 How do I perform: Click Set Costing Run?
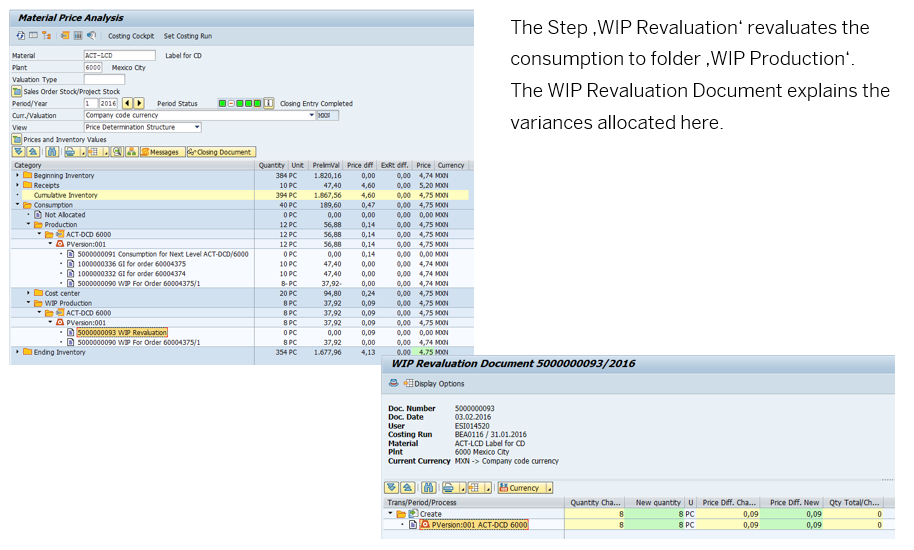(x=188, y=36)
